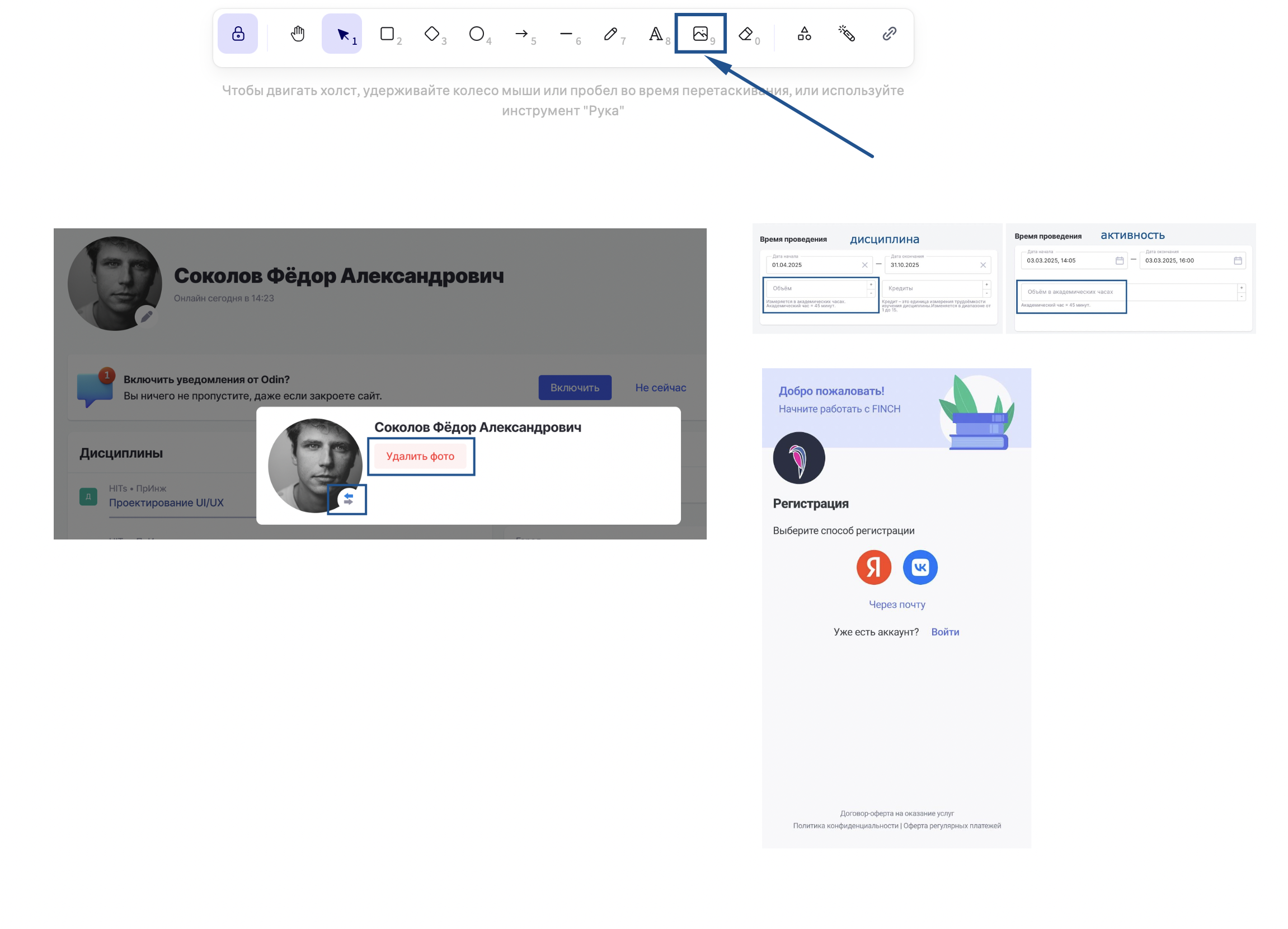The height and width of the screenshot is (929, 1288).
Task: Select the Hand pan tool
Action: coord(298,34)
